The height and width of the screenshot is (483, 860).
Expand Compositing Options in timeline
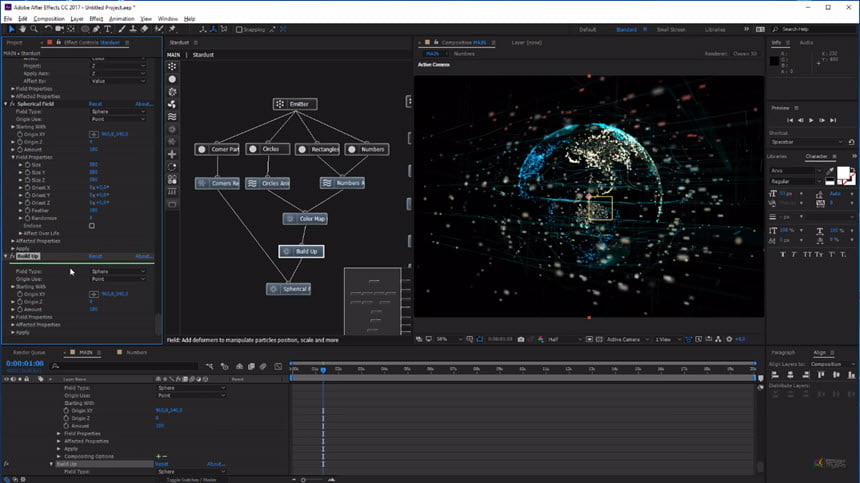point(59,457)
